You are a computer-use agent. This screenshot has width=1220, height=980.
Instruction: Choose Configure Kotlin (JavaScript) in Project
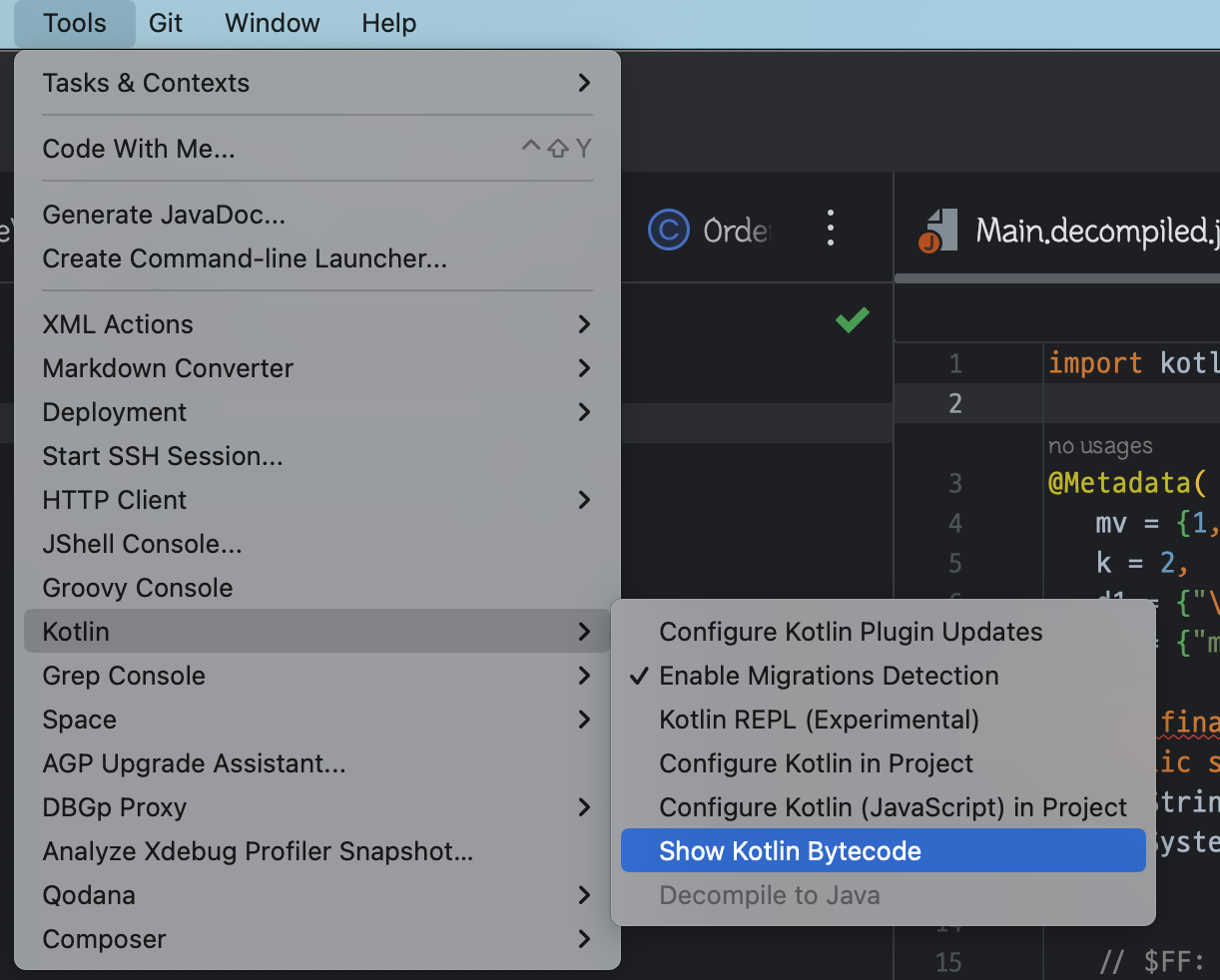point(884,807)
